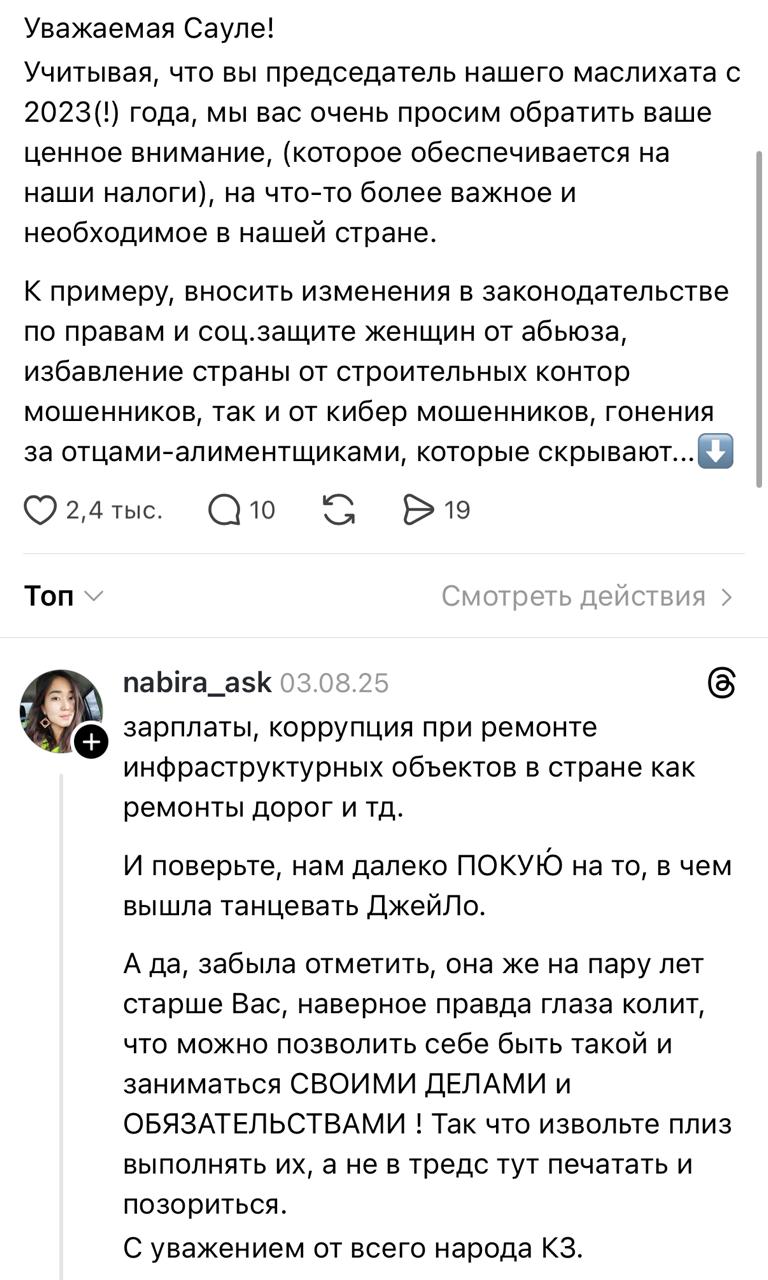Share the post with the paper plane icon
Image resolution: width=768 pixels, height=1280 pixels.
click(415, 511)
